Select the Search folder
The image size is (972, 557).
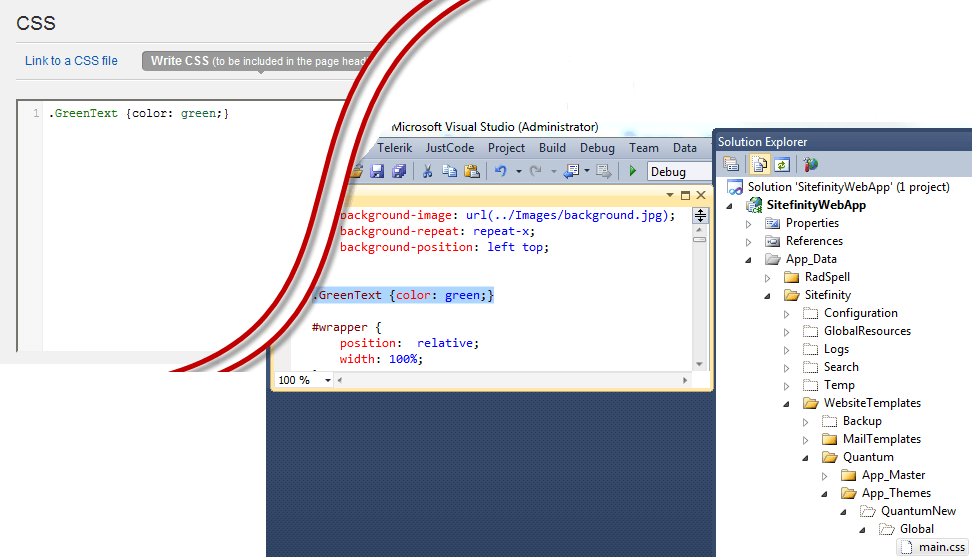click(841, 367)
